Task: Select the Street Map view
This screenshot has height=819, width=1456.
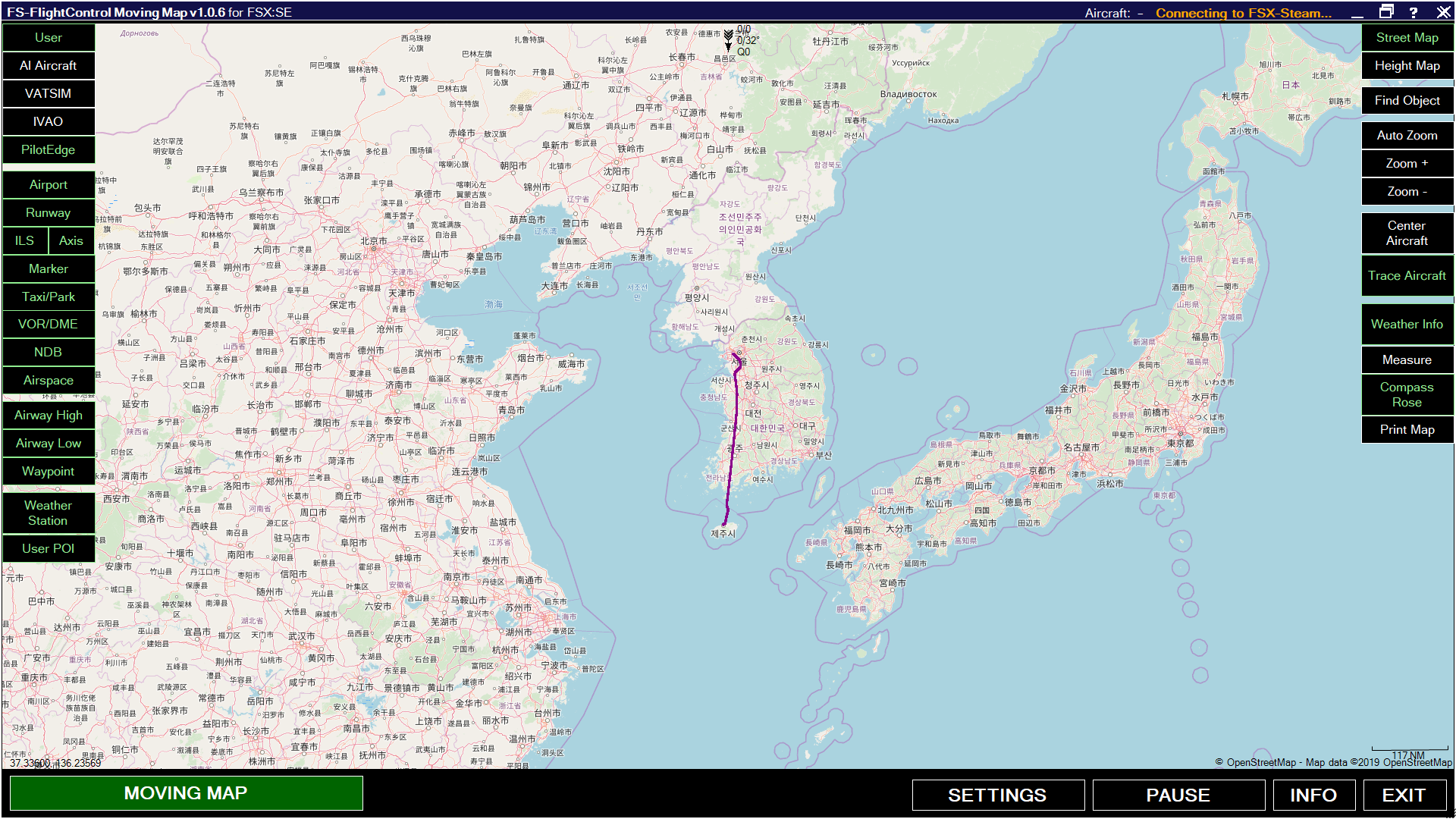Action: [1407, 37]
